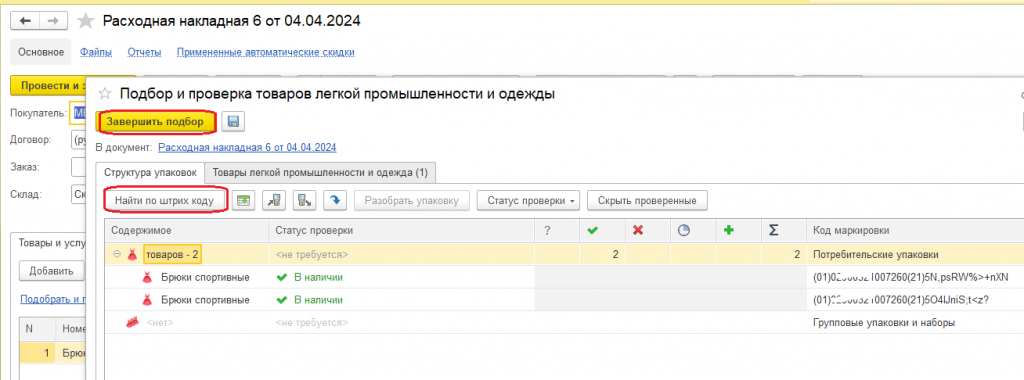Switch to 'Структура упаковок' tab
The width and height of the screenshot is (1024, 380).
click(150, 172)
